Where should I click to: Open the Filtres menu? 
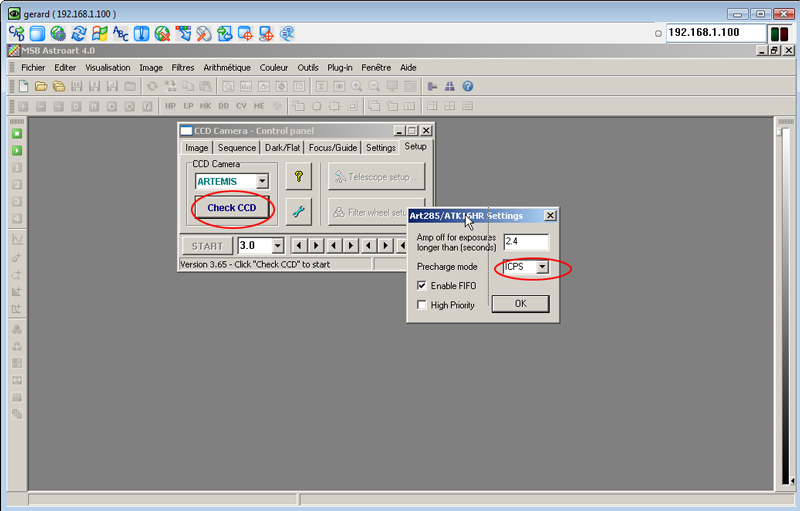183,68
